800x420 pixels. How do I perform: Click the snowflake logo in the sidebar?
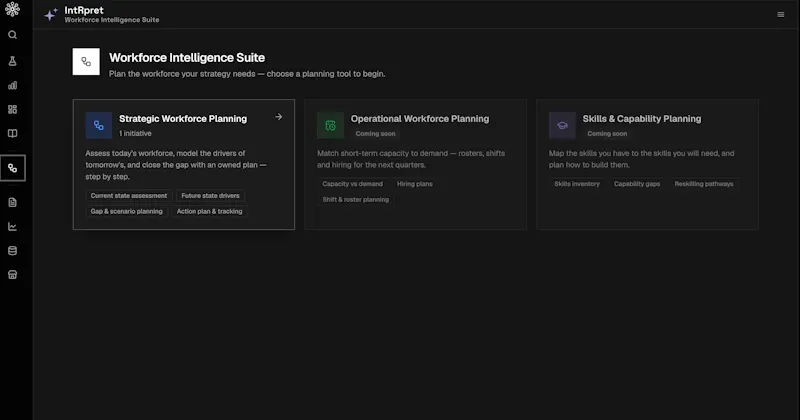(x=12, y=9)
